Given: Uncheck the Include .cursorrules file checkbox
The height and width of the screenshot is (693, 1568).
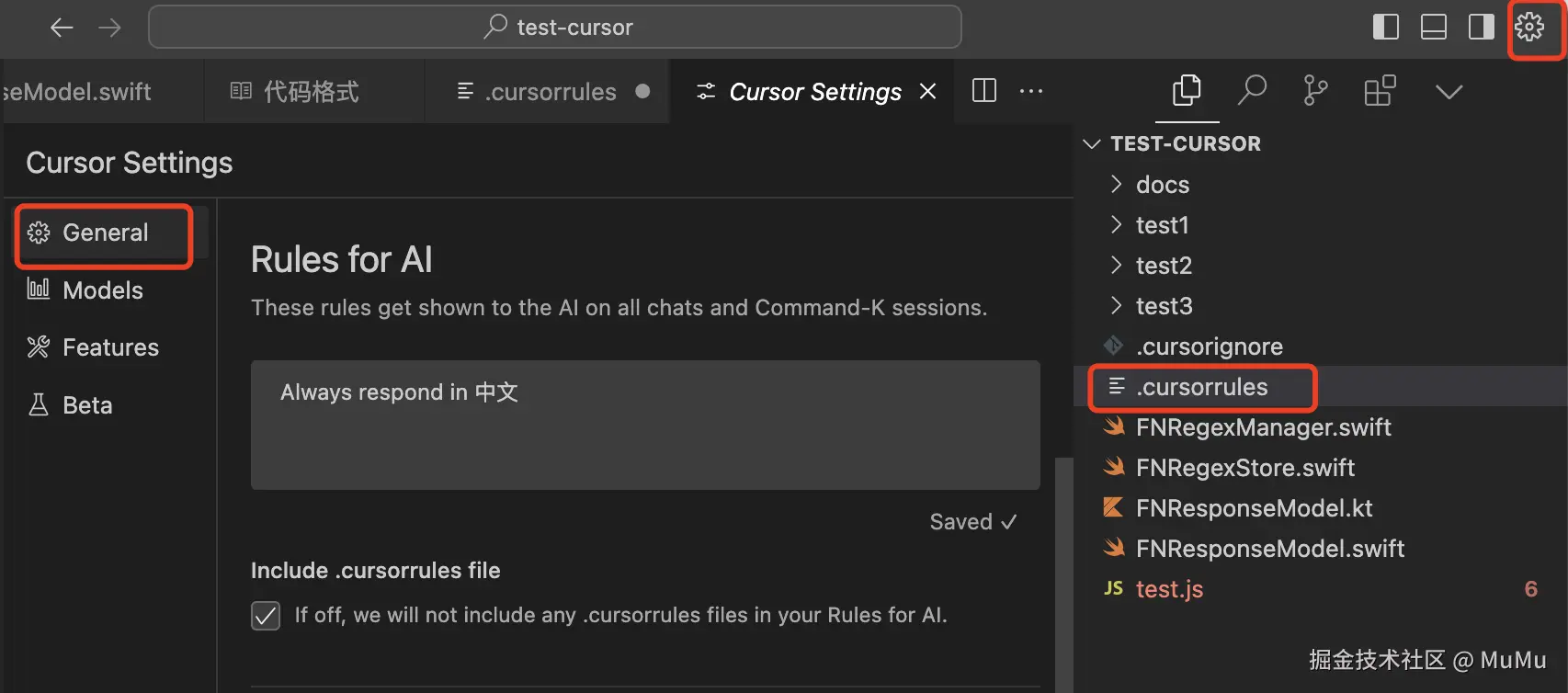Looking at the screenshot, I should point(266,616).
